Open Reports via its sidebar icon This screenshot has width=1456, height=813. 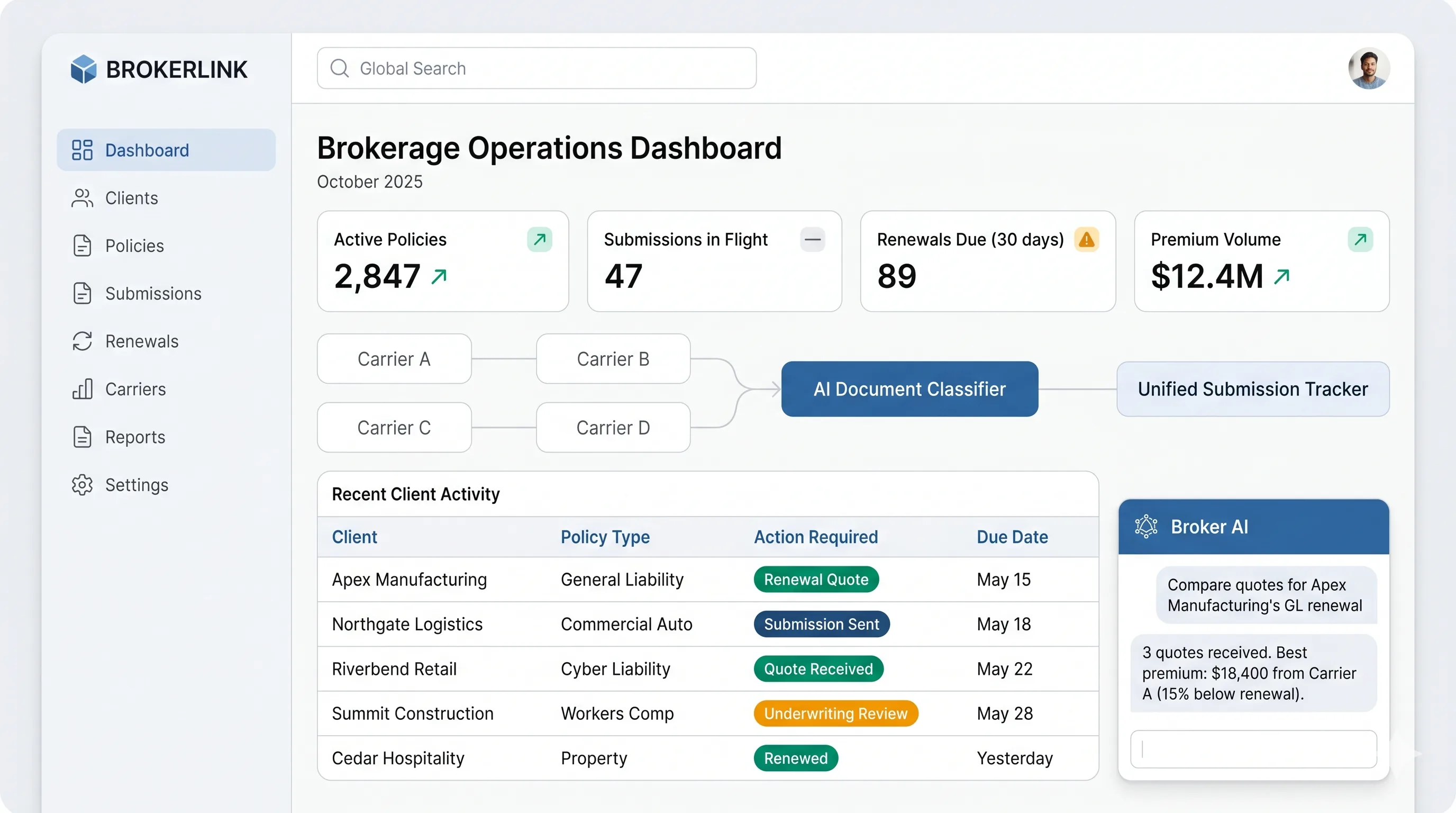pyautogui.click(x=82, y=437)
